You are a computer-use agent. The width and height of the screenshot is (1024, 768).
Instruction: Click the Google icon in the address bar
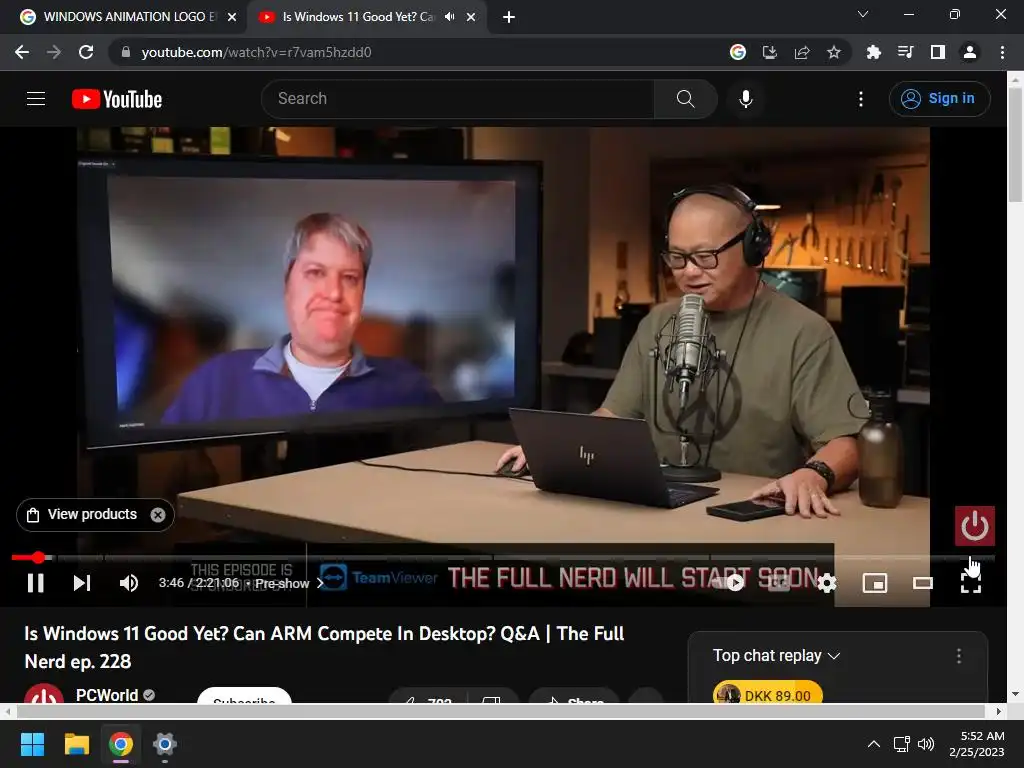[x=738, y=52]
